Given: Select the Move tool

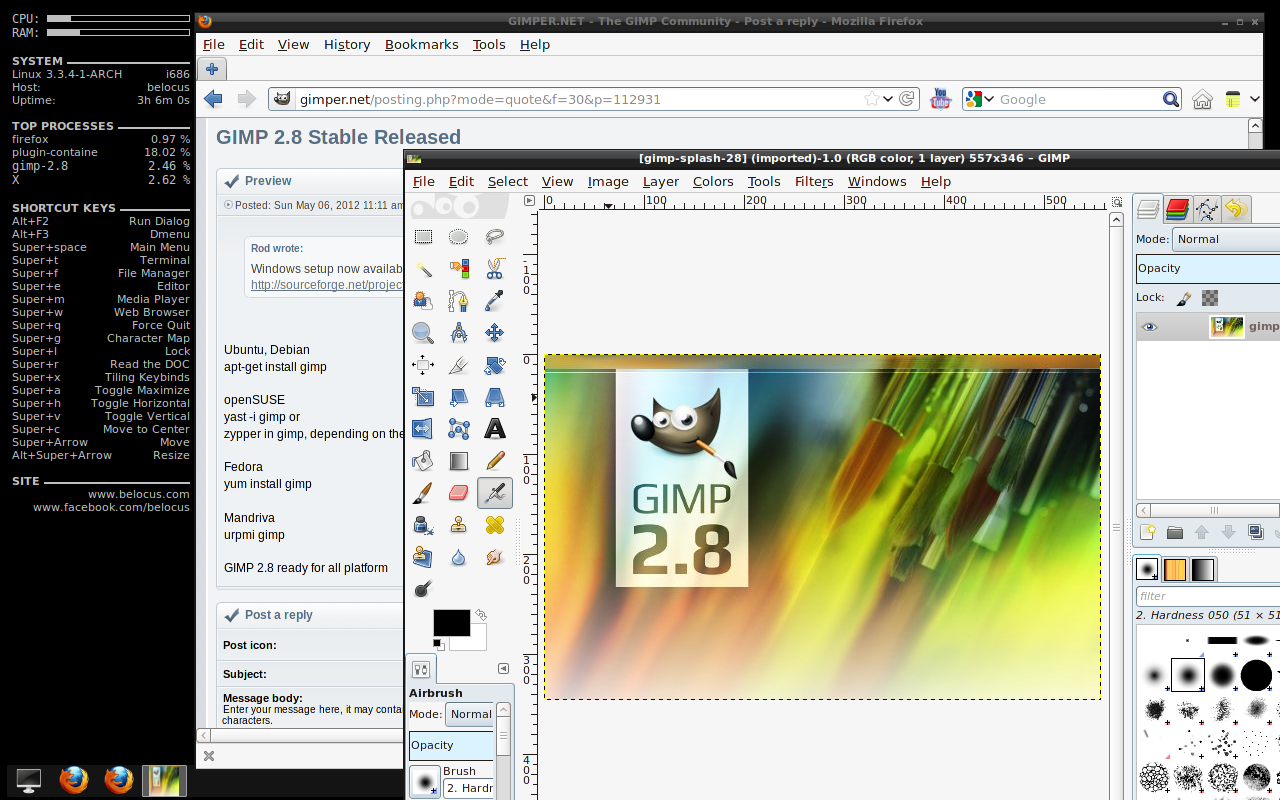Looking at the screenshot, I should (494, 333).
